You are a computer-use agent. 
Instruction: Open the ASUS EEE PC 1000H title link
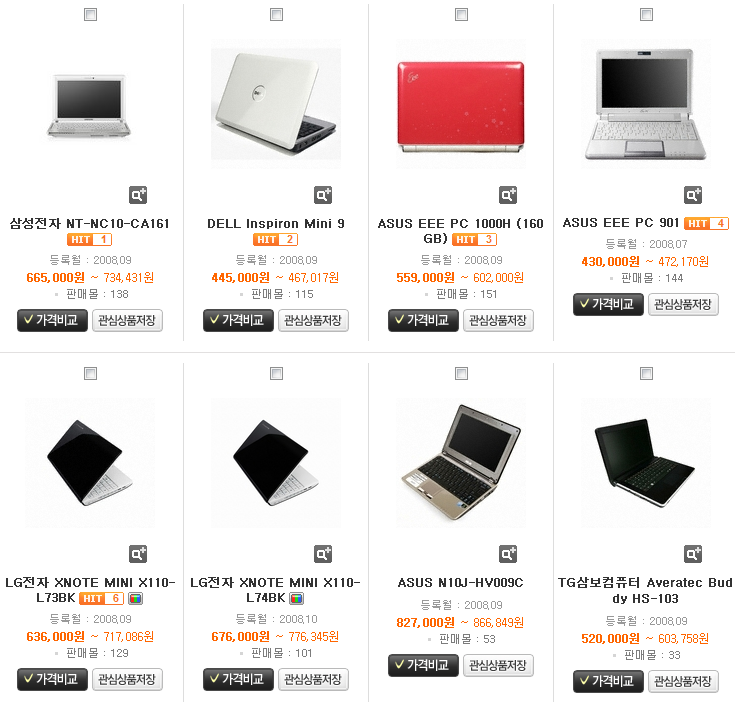point(460,231)
